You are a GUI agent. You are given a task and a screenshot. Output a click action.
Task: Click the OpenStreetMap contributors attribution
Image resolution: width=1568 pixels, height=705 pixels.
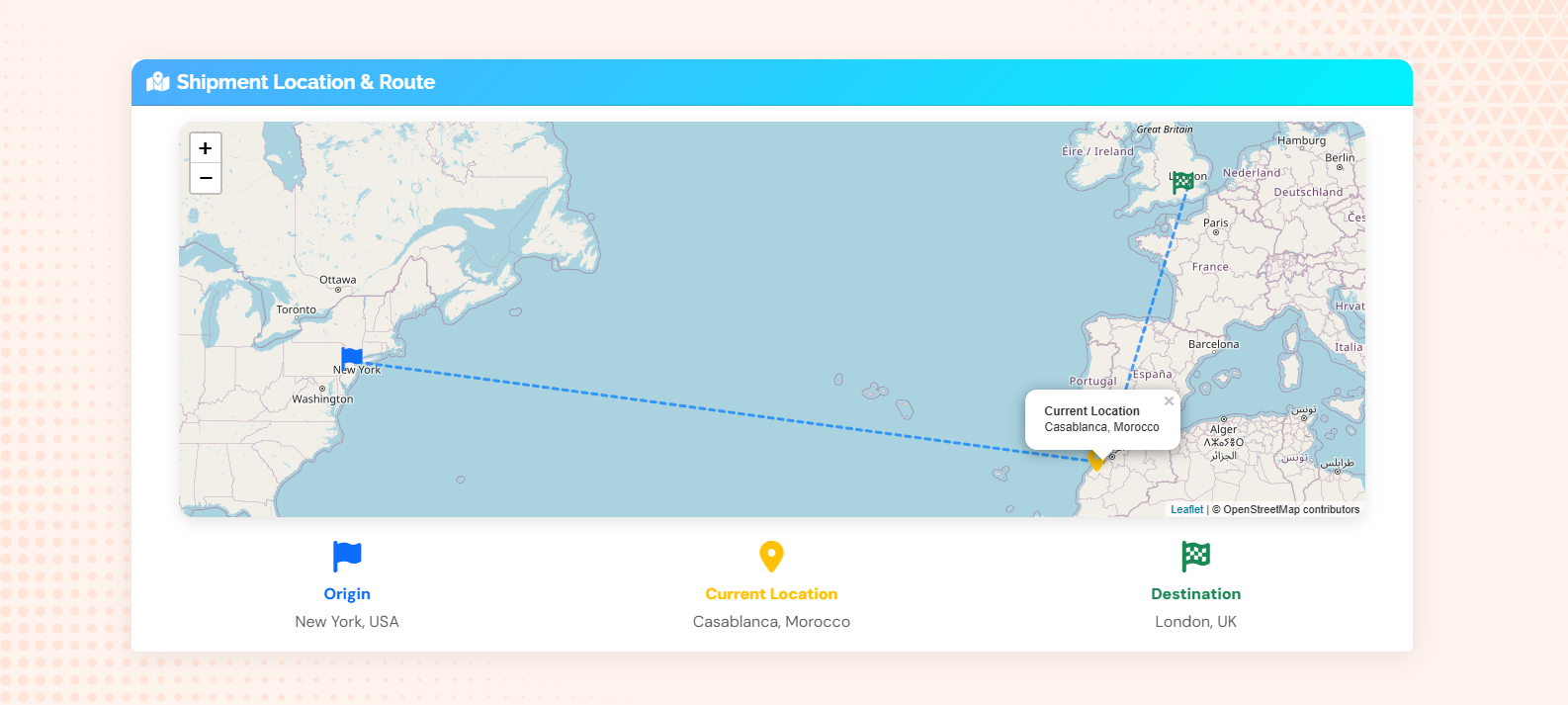pyautogui.click(x=1291, y=510)
